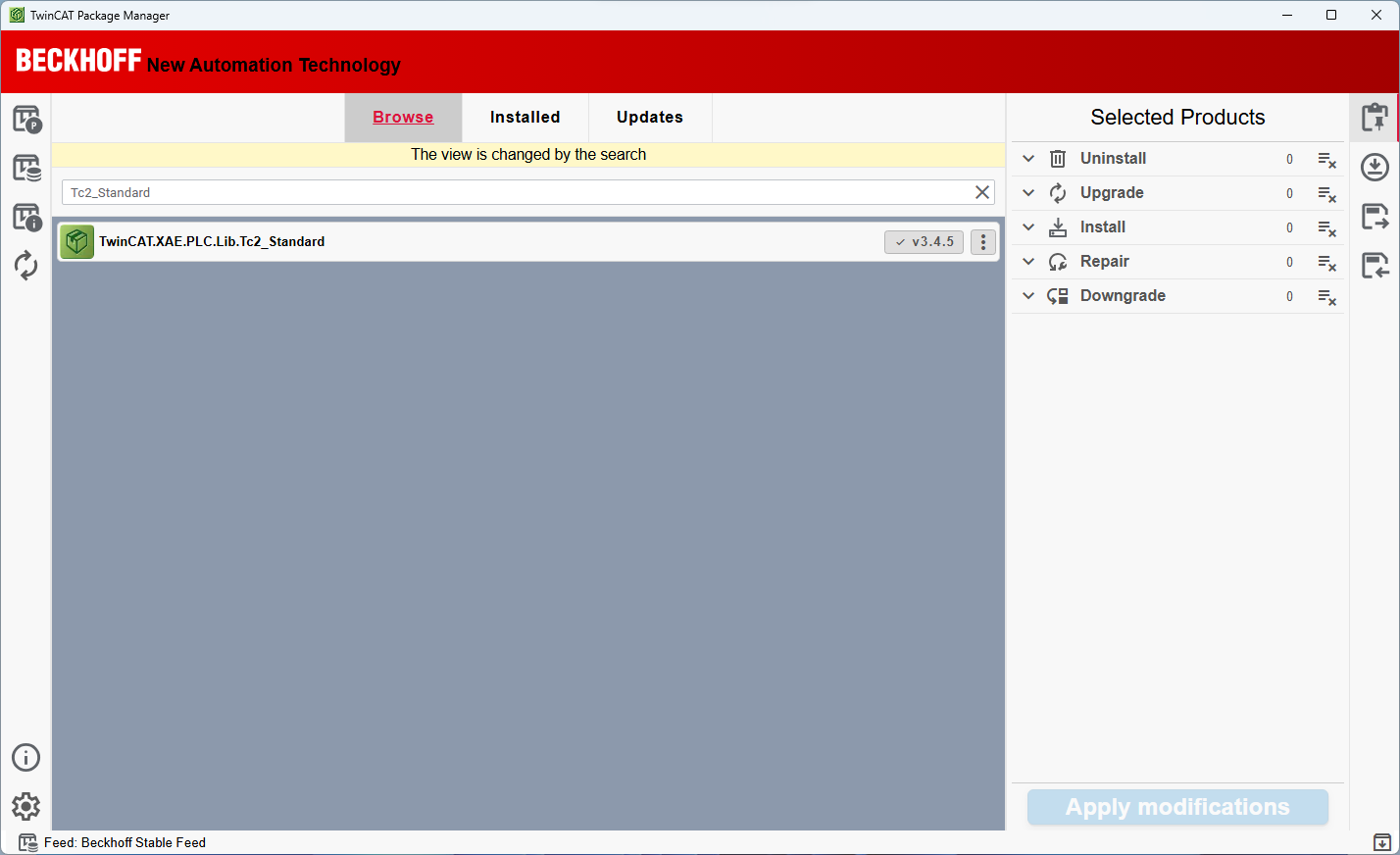The height and width of the screenshot is (855, 1400).
Task: Show the pinned clipboard selected-products panel
Action: click(x=1375, y=118)
